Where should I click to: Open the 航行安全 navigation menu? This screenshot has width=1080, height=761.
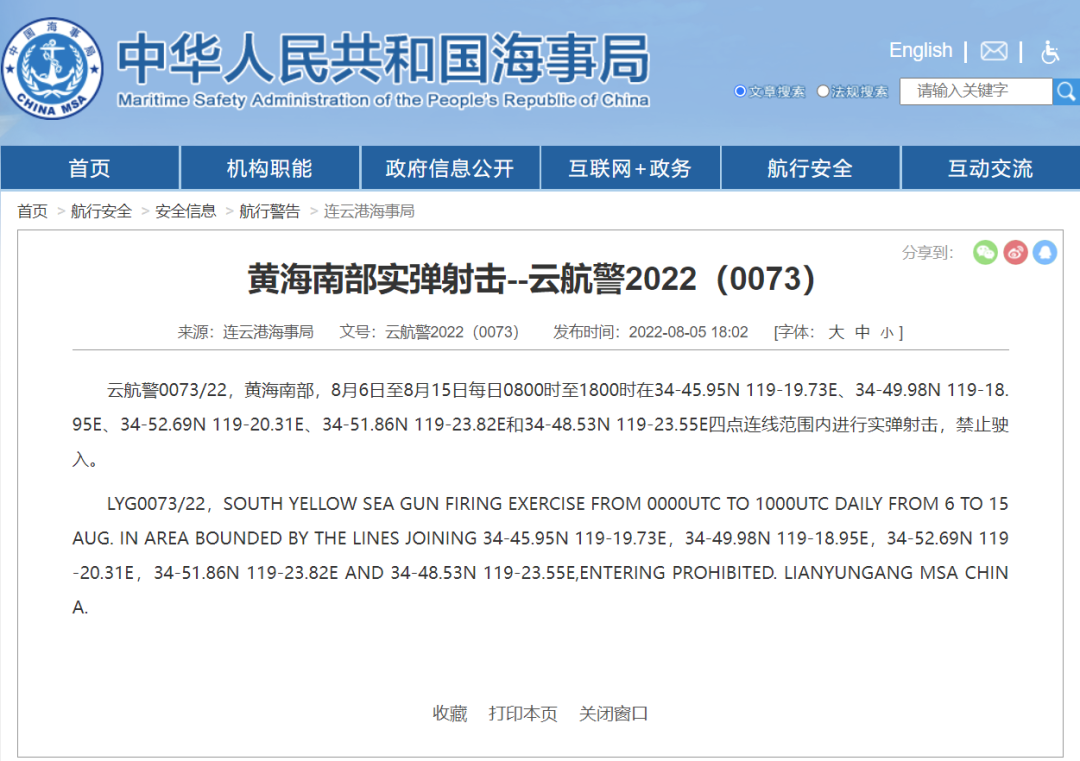tap(810, 167)
